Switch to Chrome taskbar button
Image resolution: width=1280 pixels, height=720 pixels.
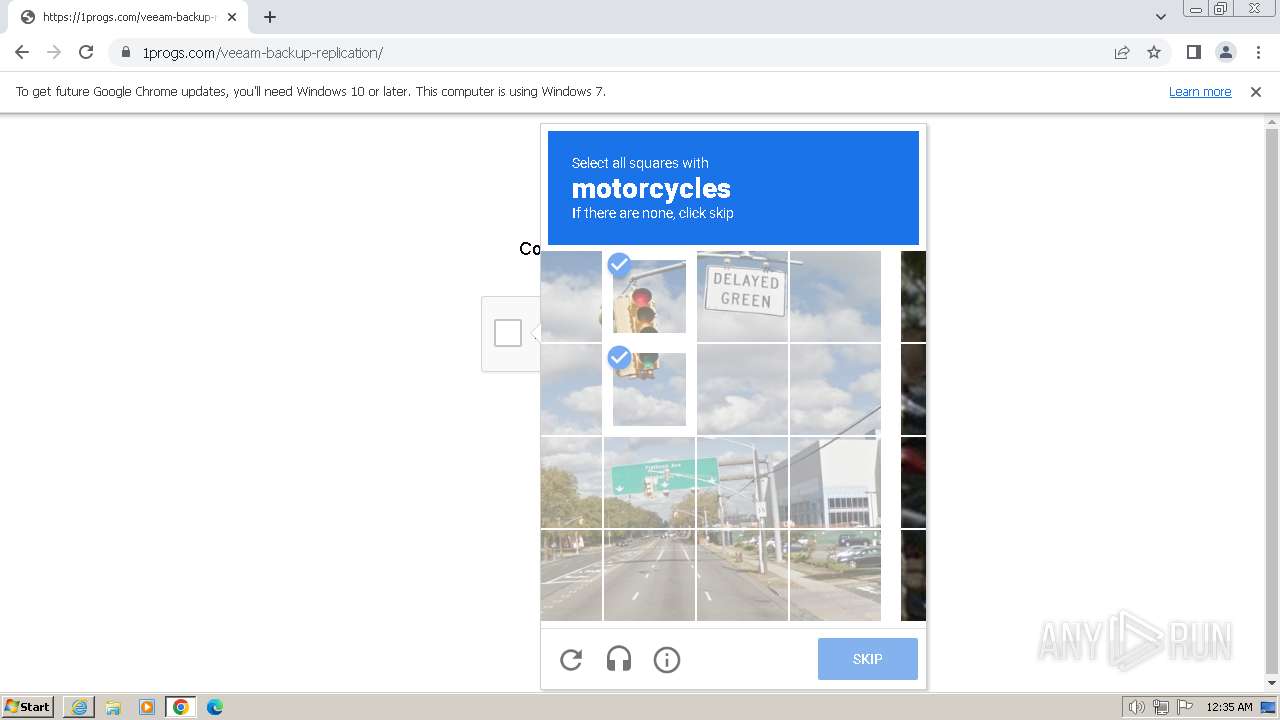181,707
